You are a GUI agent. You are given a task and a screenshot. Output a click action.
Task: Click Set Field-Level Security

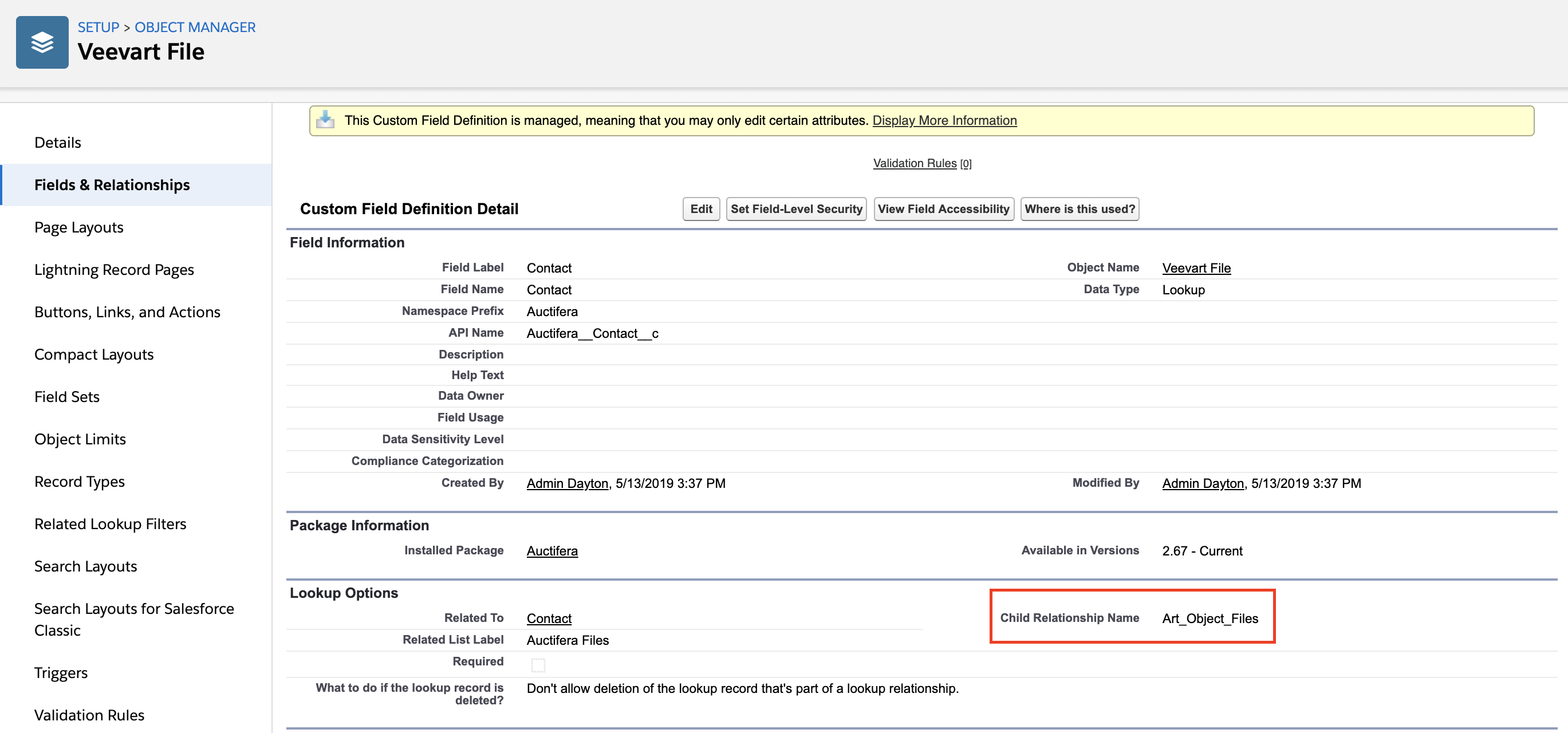click(x=796, y=209)
